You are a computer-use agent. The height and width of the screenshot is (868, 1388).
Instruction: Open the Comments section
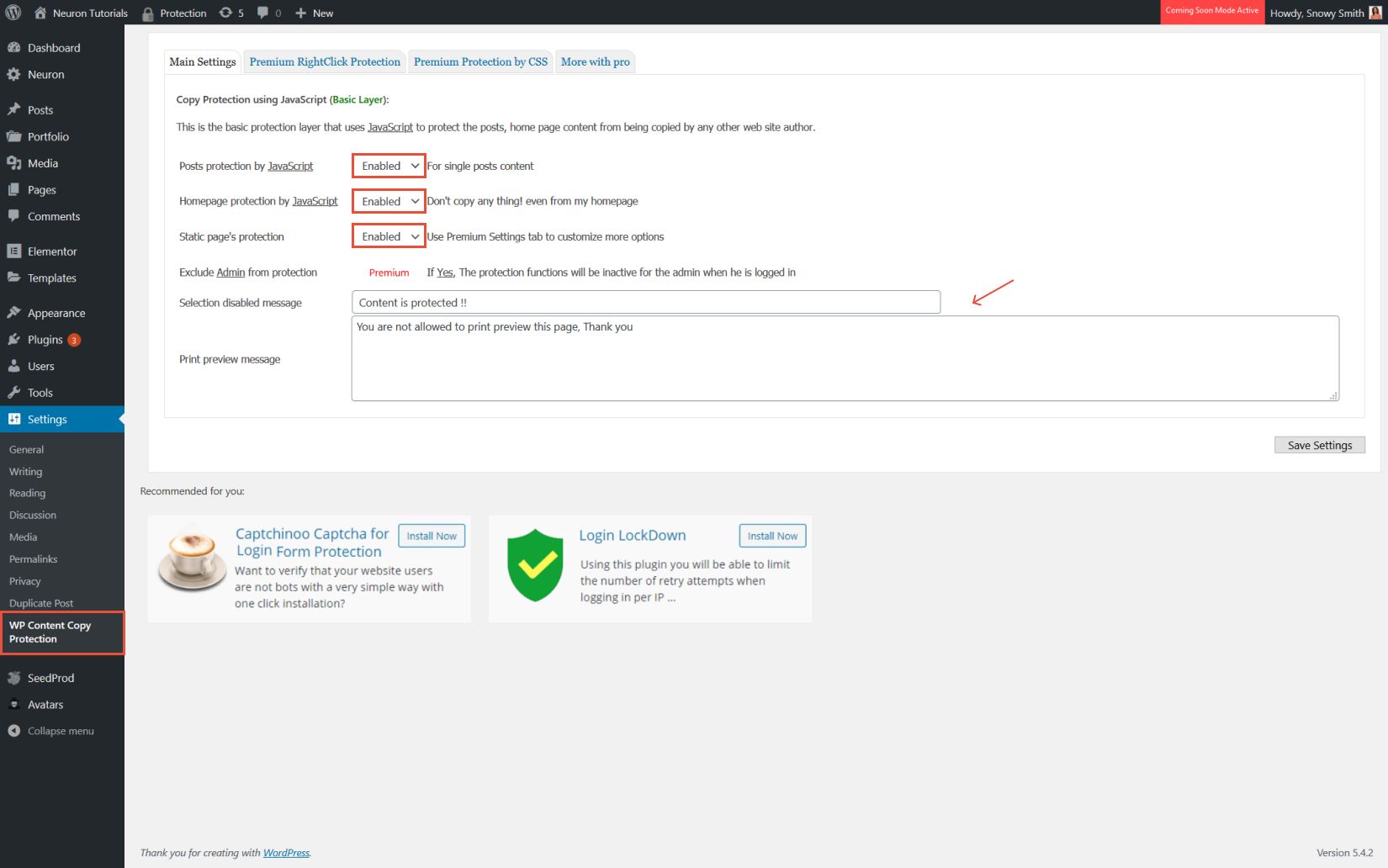pos(52,216)
